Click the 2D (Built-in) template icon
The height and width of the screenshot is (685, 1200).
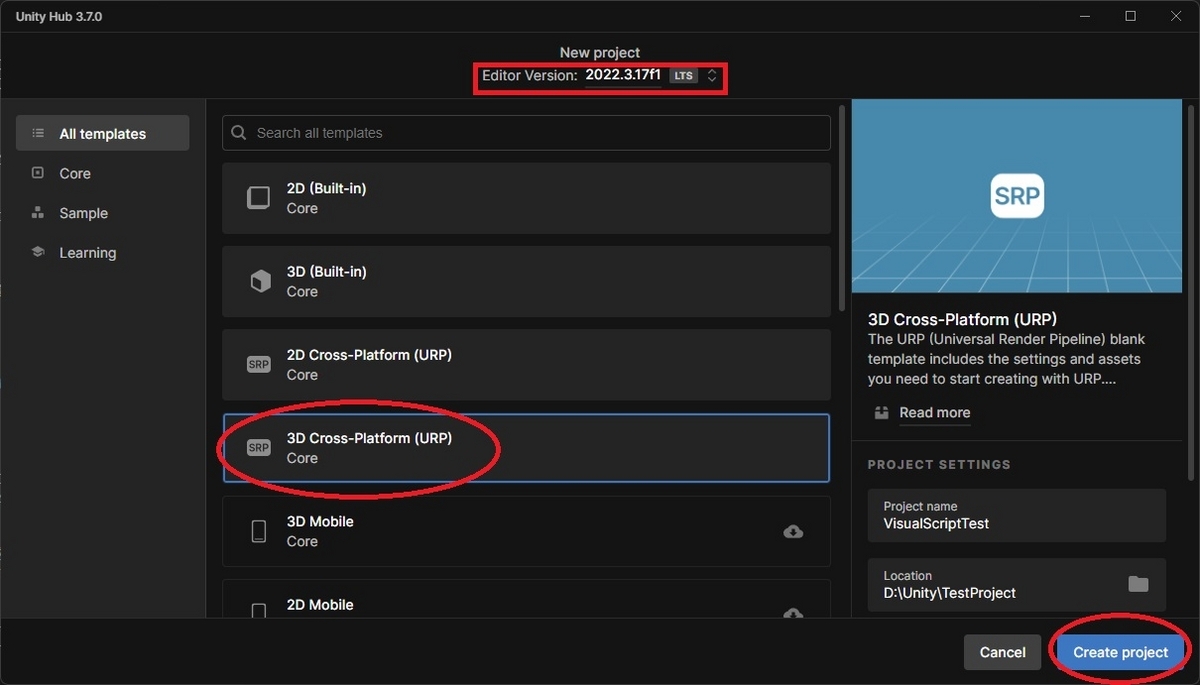pyautogui.click(x=259, y=198)
